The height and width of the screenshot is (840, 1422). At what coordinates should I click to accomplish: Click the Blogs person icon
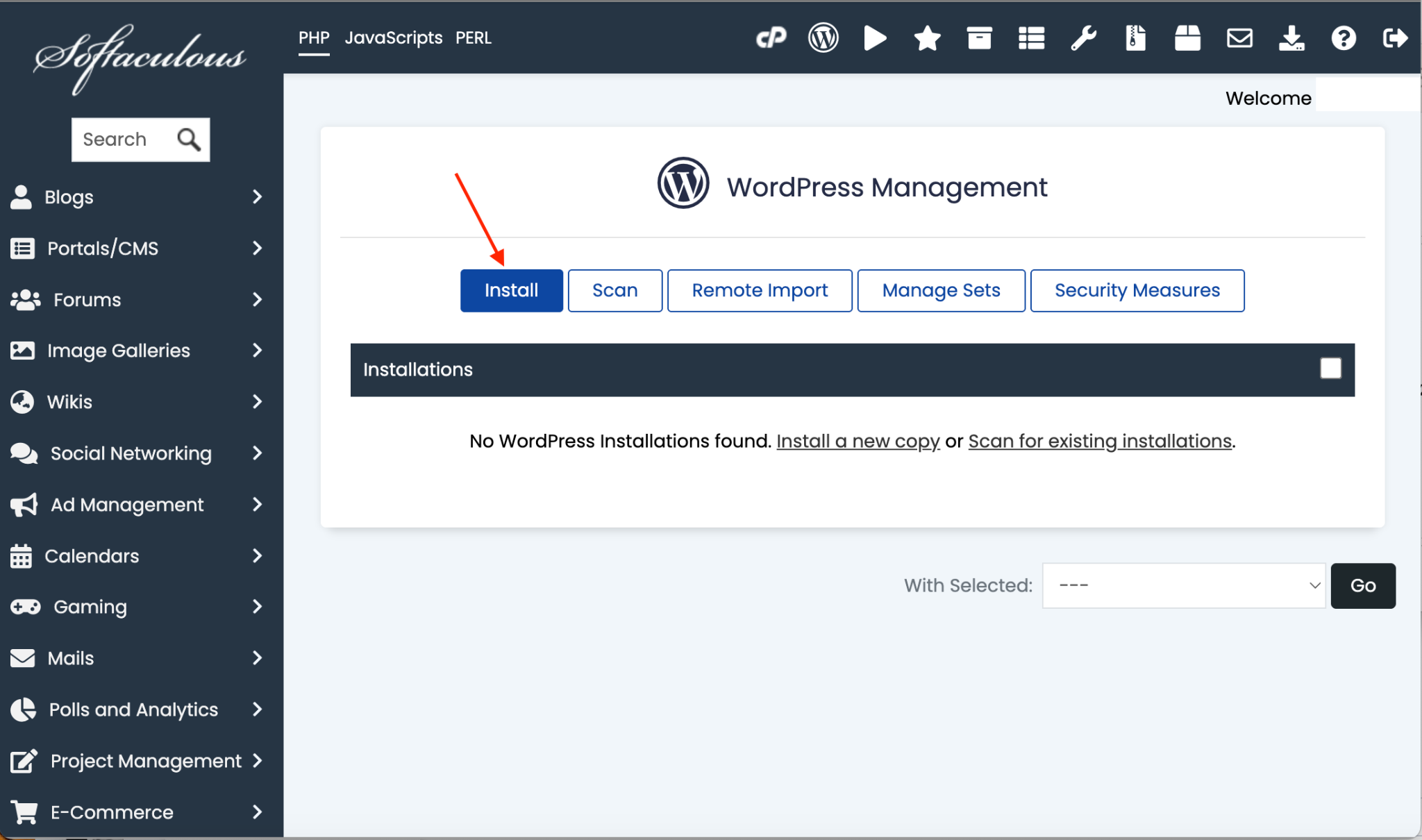[x=21, y=196]
